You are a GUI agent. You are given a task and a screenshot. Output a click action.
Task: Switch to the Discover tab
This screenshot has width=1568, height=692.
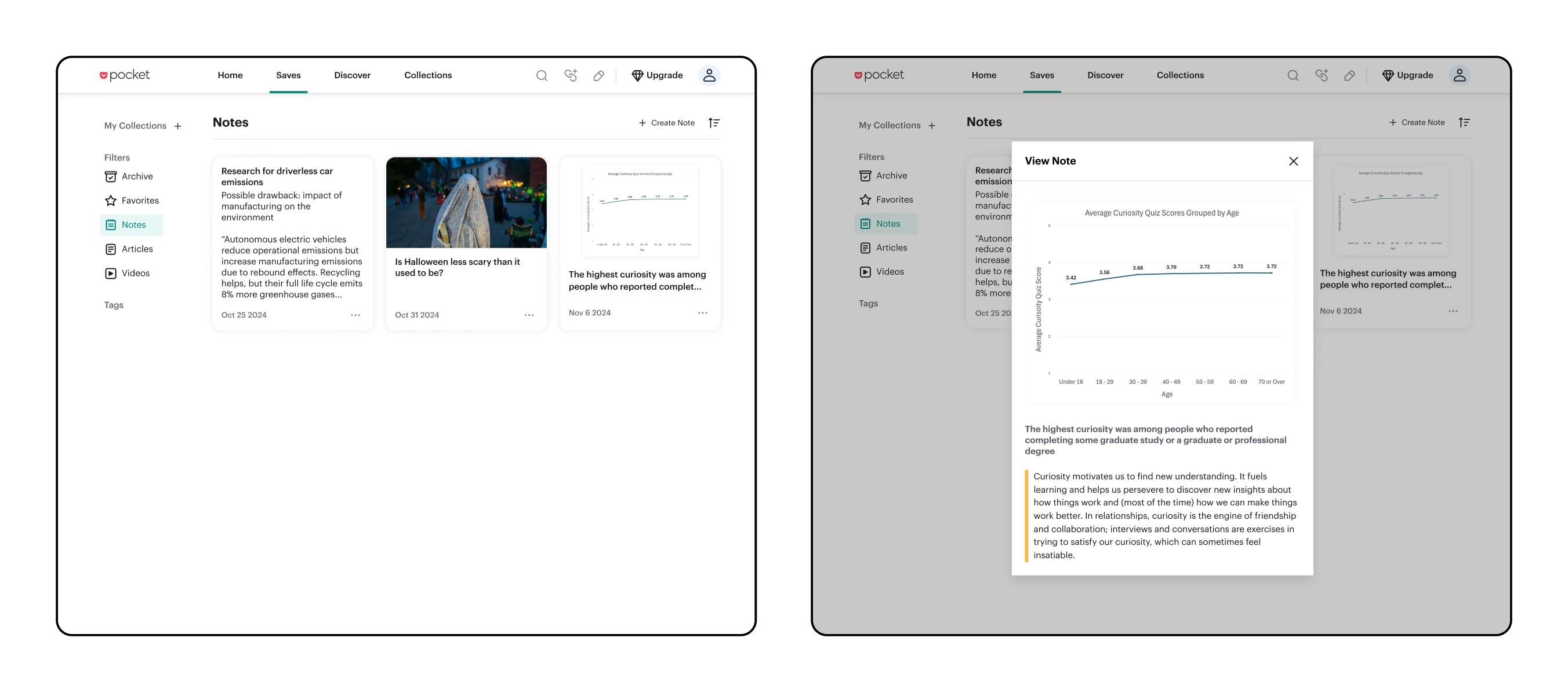click(x=352, y=75)
